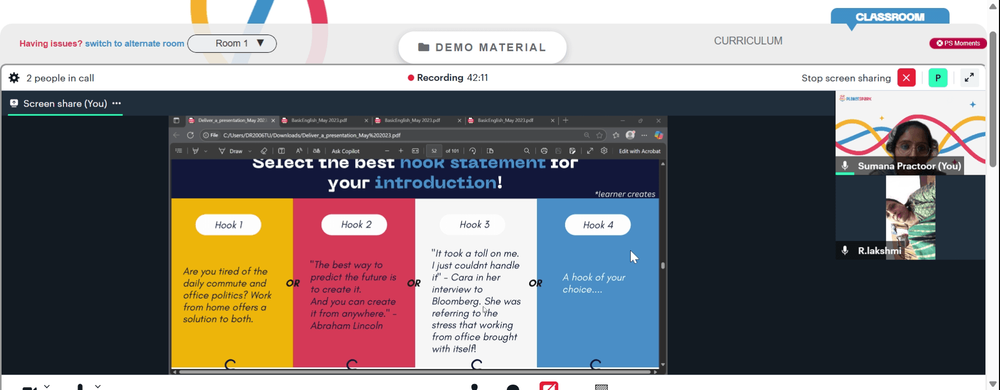
Task: Click the Hook 4 label
Action: 598,224
